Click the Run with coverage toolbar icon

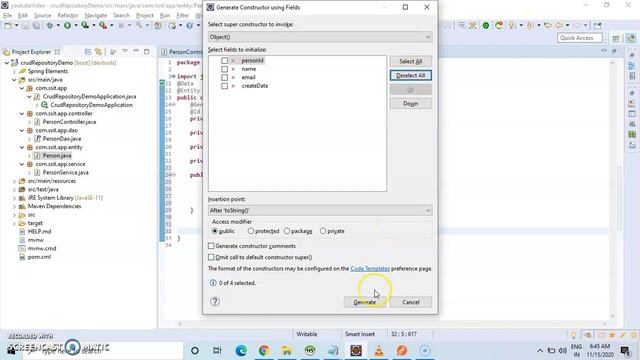[x=85, y=25]
